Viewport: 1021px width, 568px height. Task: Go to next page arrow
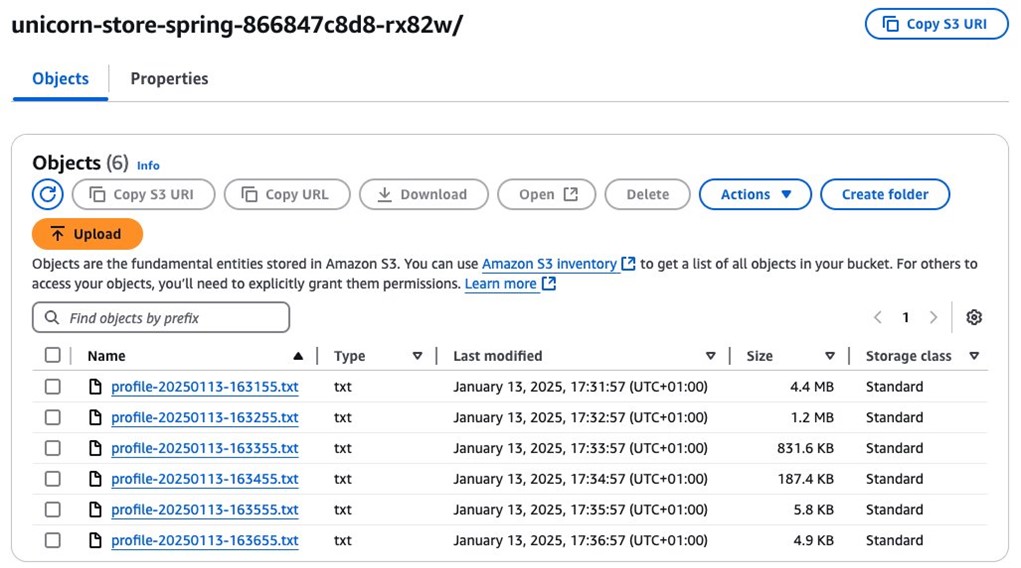pos(934,317)
